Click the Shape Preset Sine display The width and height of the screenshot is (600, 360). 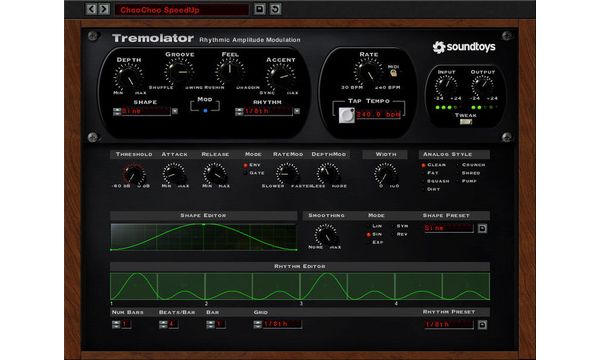pyautogui.click(x=448, y=228)
